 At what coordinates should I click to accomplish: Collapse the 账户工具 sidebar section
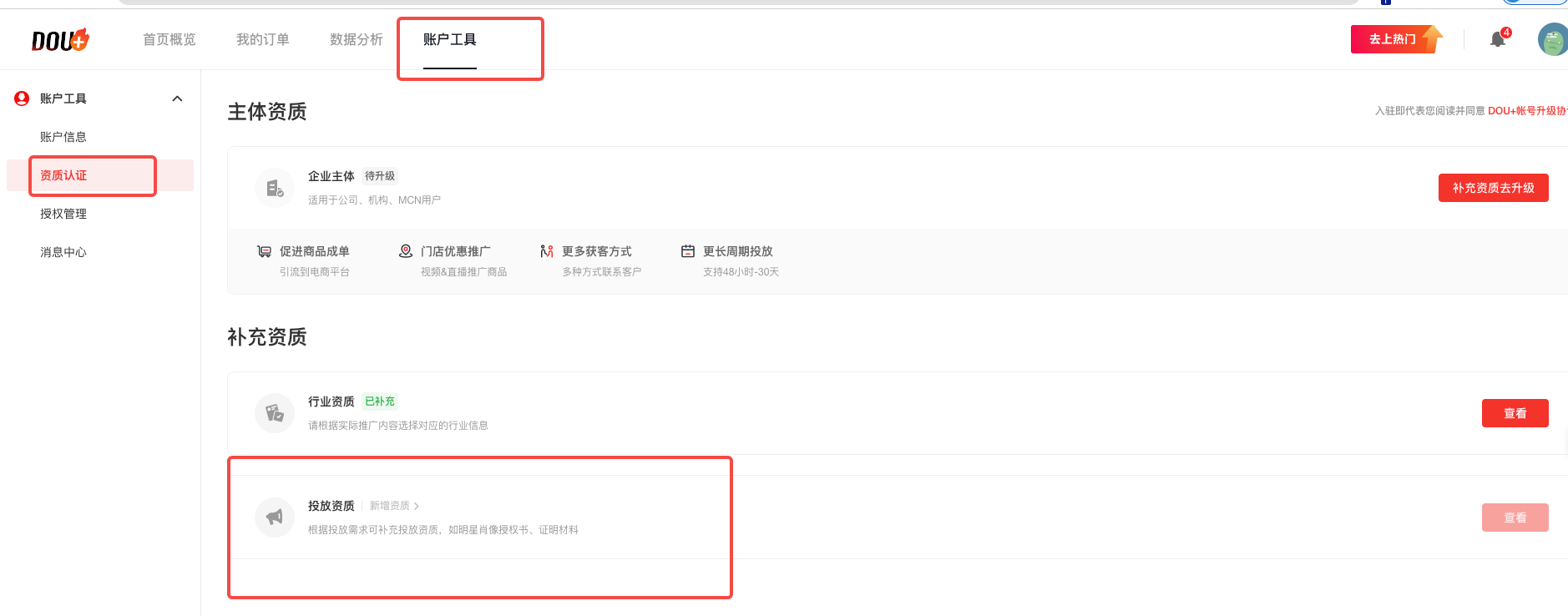[x=177, y=98]
